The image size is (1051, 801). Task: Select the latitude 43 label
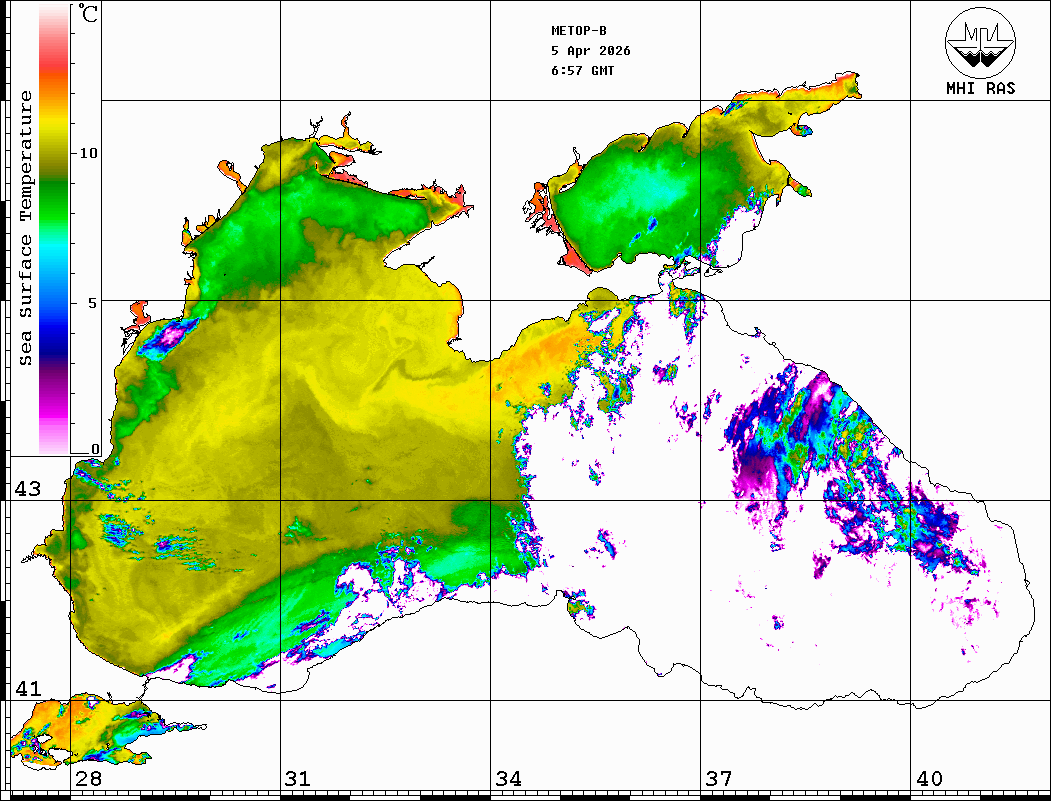[x=27, y=489]
